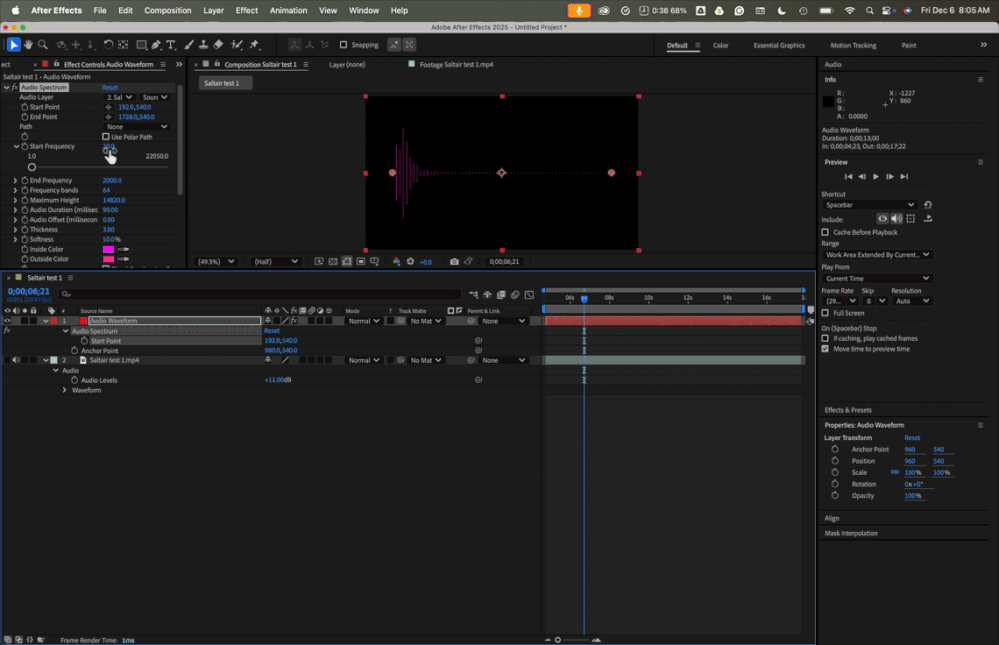This screenshot has width=999, height=645.
Task: Open macOS Spotlight search icon
Action: pos(870,10)
